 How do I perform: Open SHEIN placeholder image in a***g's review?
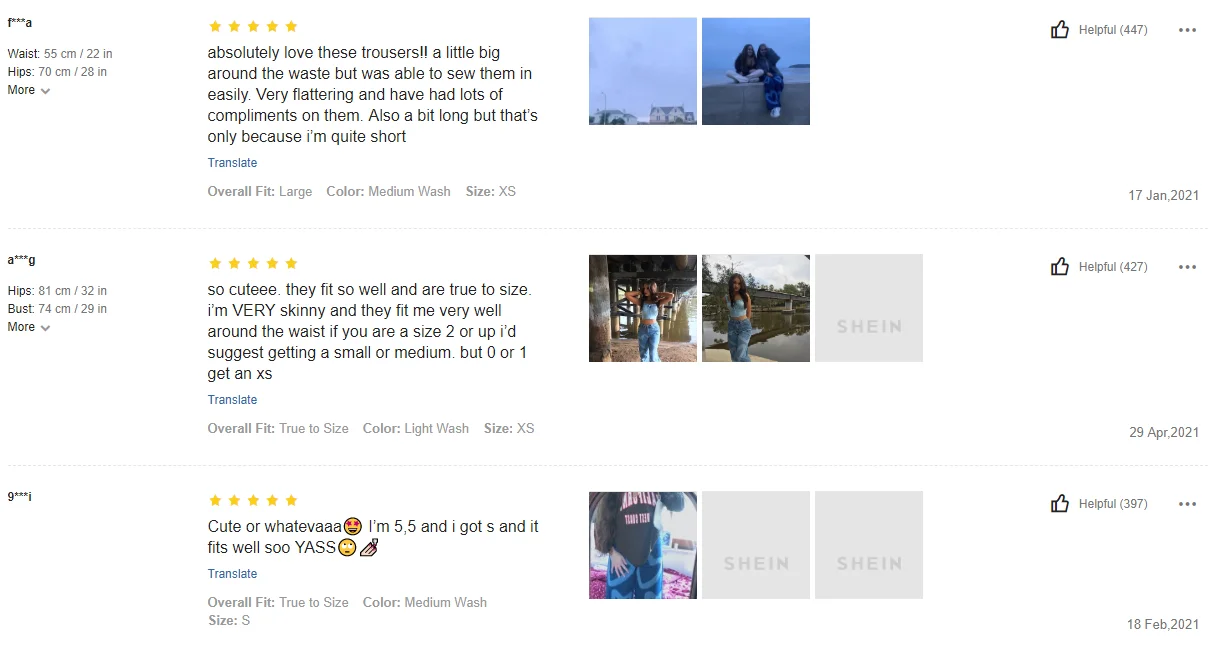coord(869,308)
